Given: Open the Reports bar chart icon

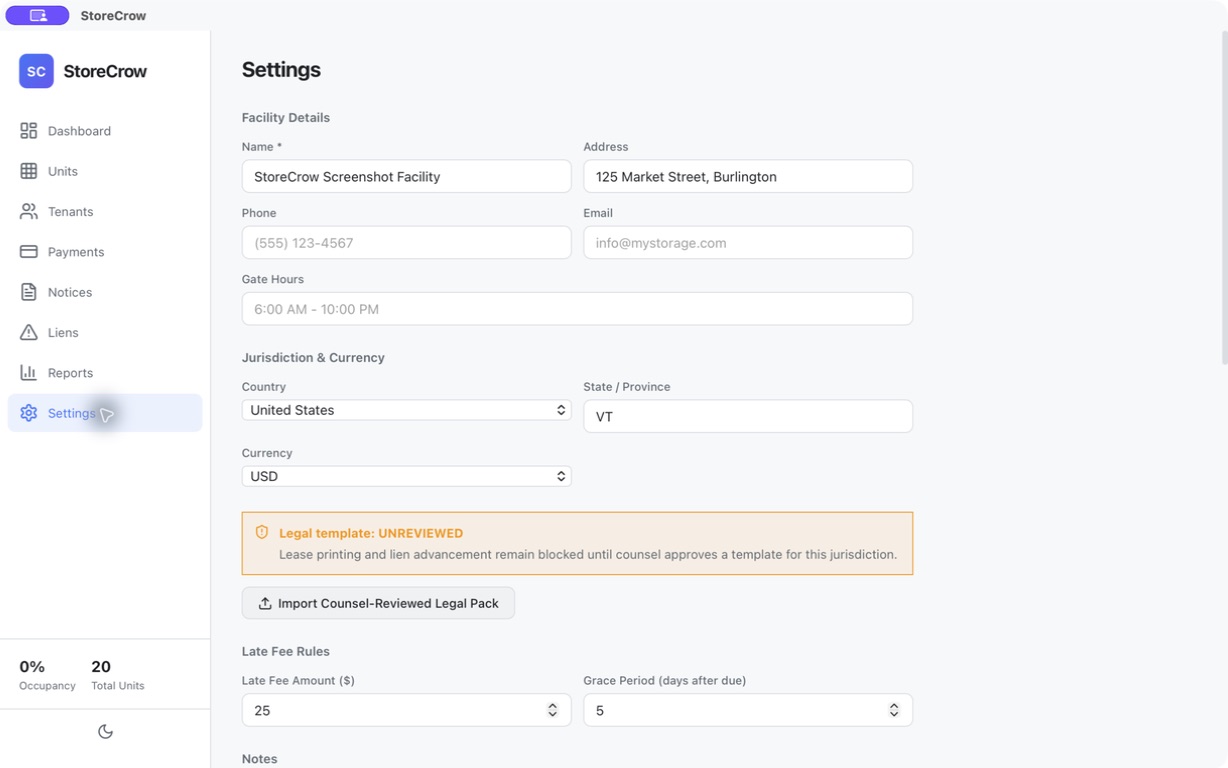Looking at the screenshot, I should click(28, 373).
